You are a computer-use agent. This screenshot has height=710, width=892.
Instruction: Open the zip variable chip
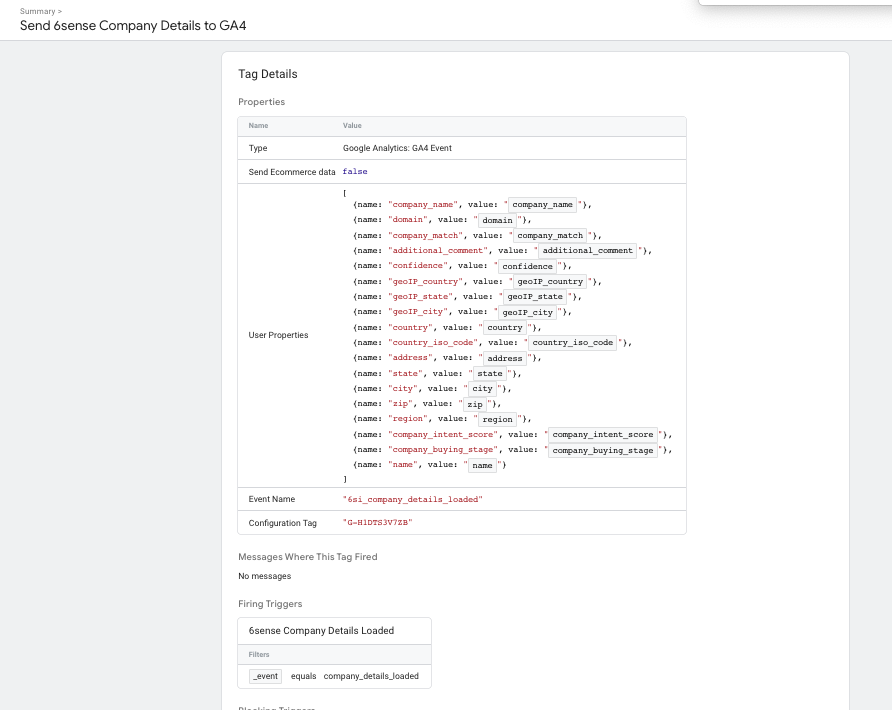tap(475, 404)
